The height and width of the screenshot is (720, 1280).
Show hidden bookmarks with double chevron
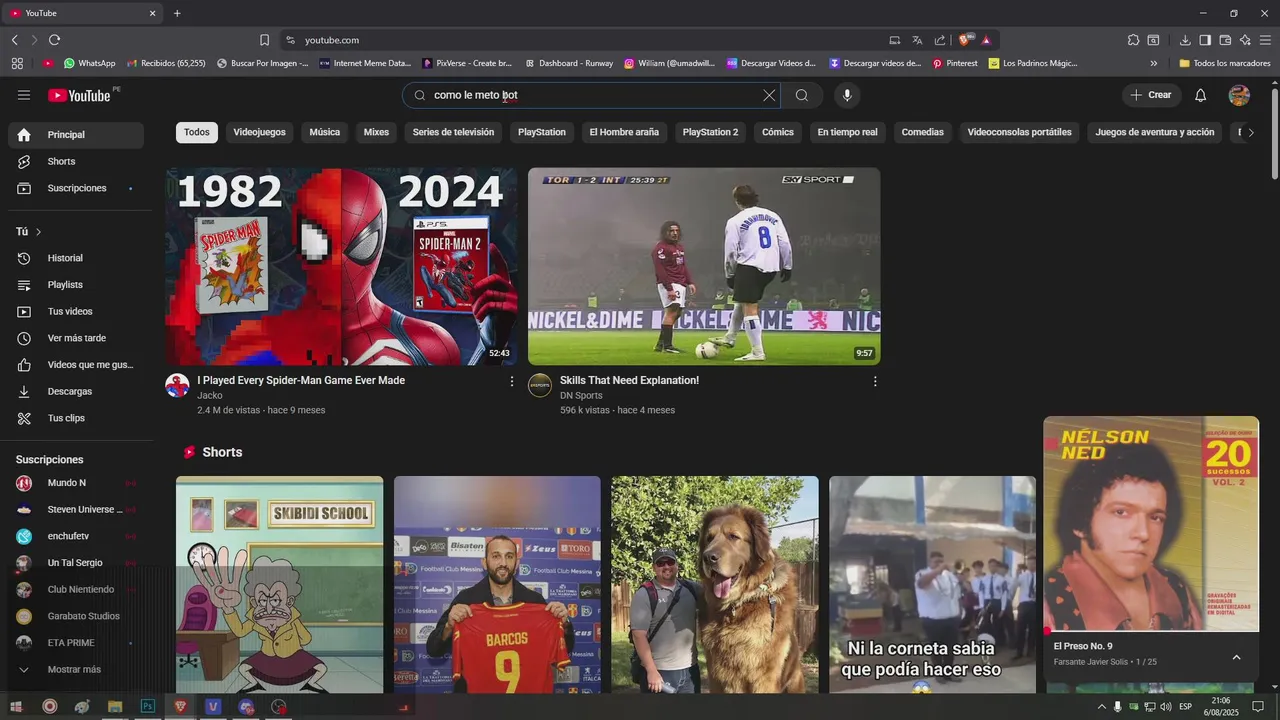click(1154, 63)
